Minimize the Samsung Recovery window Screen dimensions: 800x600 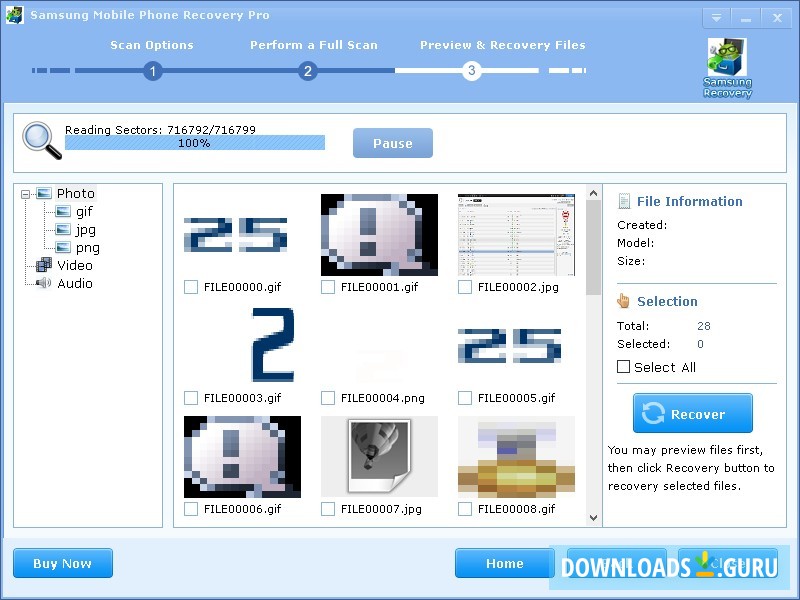point(746,18)
